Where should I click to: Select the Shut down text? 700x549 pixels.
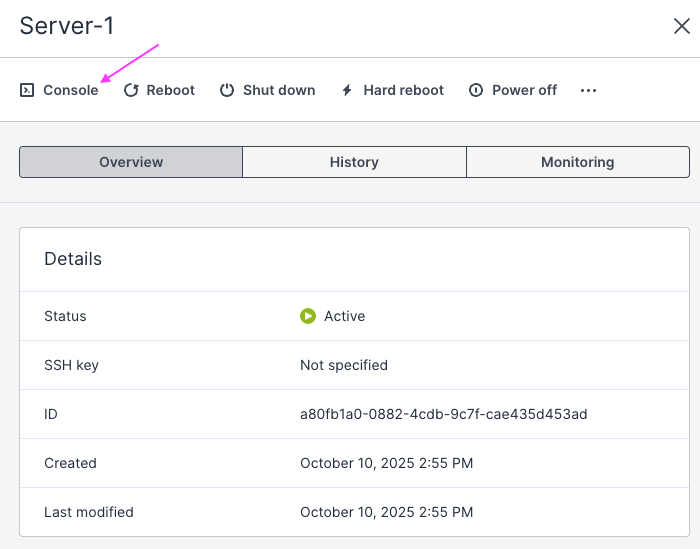(279, 90)
